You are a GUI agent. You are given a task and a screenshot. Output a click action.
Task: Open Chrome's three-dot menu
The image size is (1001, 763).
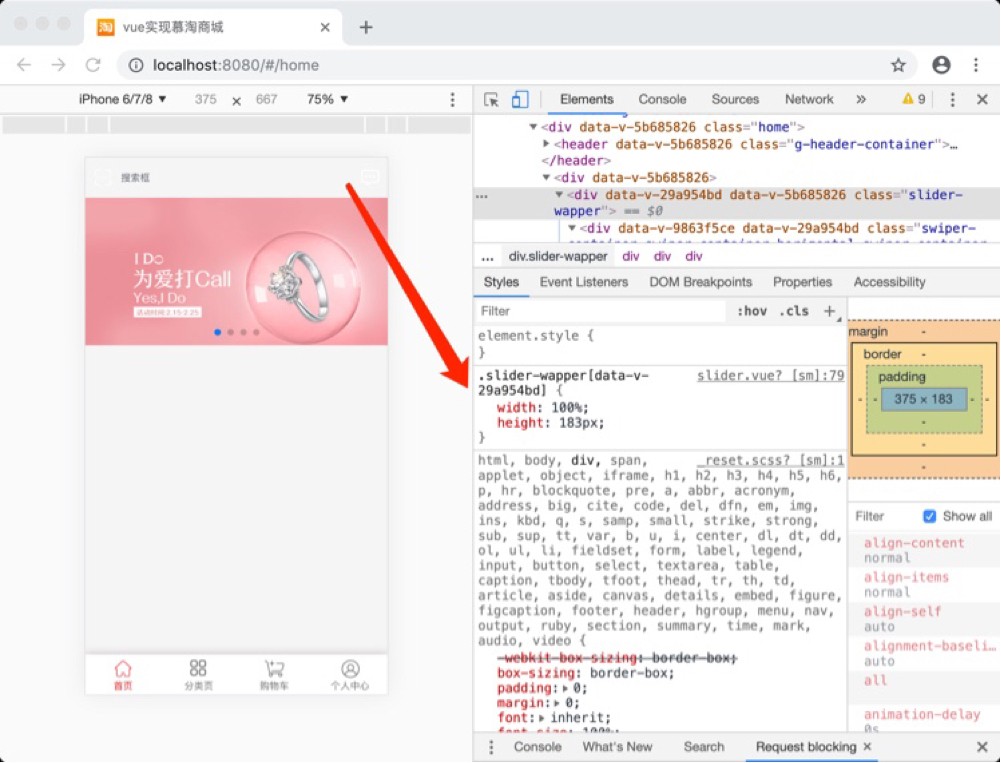pyautogui.click(x=976, y=65)
